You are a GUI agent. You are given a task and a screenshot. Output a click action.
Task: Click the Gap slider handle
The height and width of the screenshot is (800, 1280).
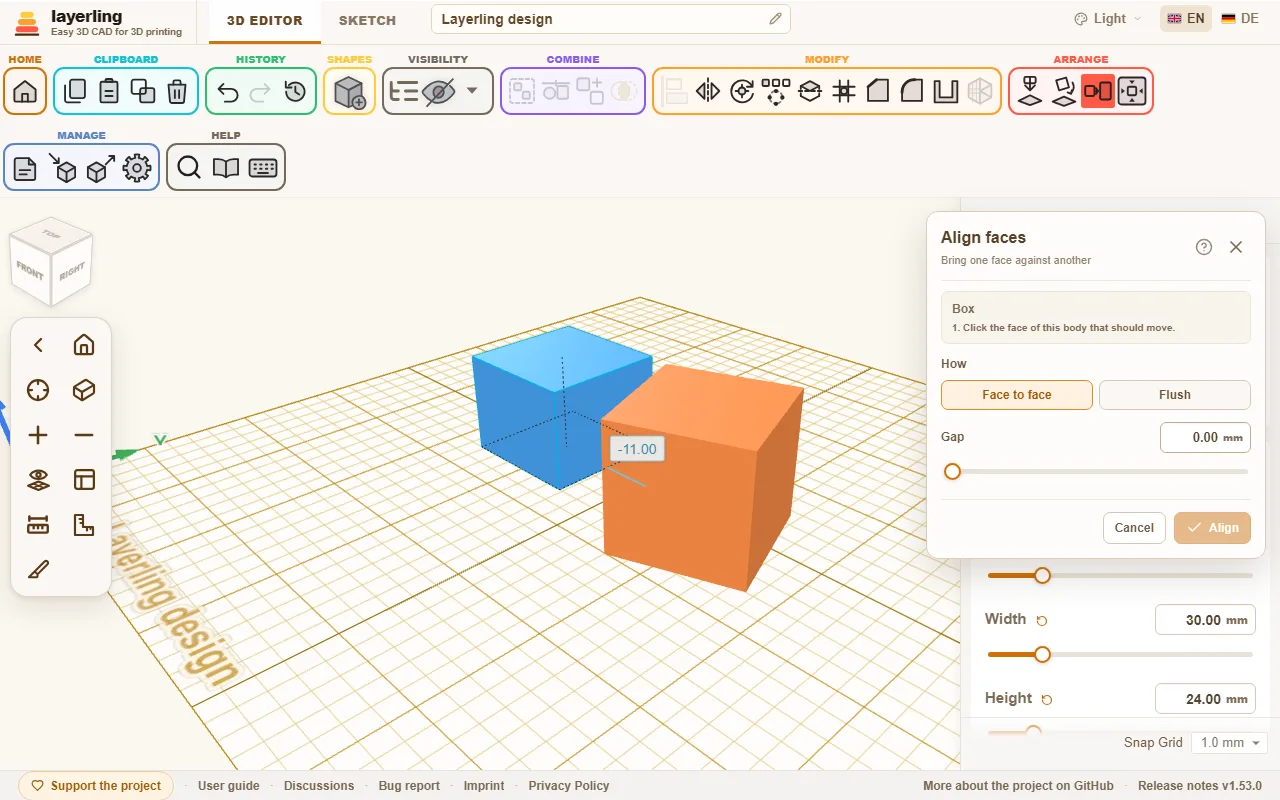952,471
